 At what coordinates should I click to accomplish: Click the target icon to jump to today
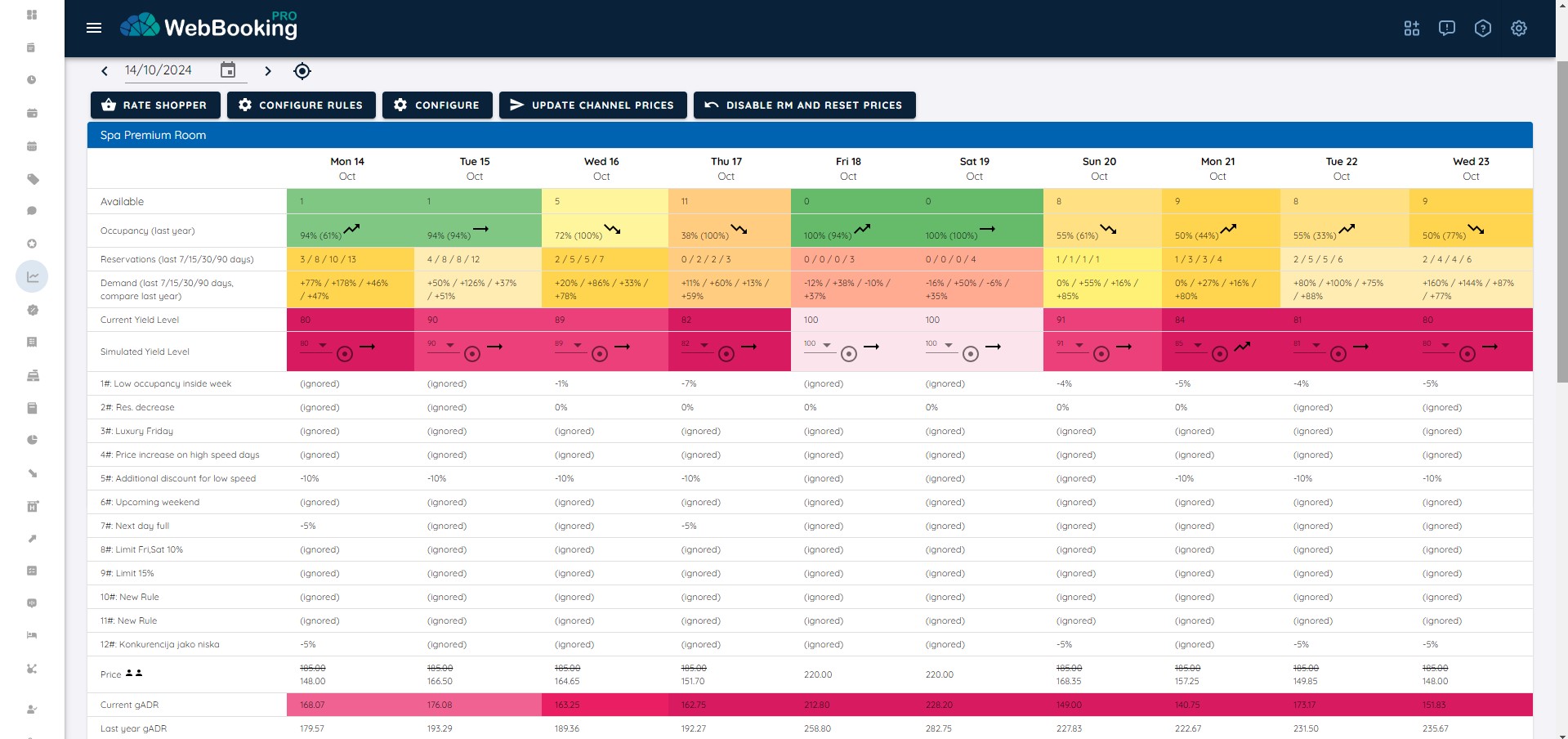pos(302,71)
